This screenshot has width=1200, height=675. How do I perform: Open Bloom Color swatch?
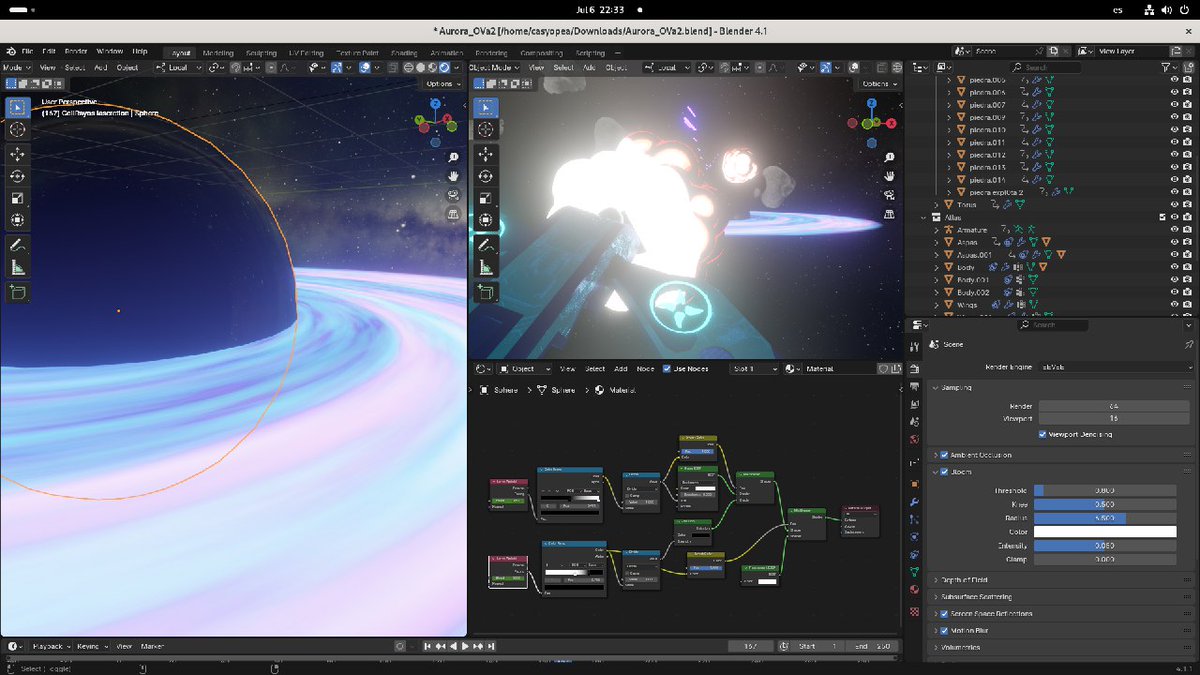(1105, 532)
